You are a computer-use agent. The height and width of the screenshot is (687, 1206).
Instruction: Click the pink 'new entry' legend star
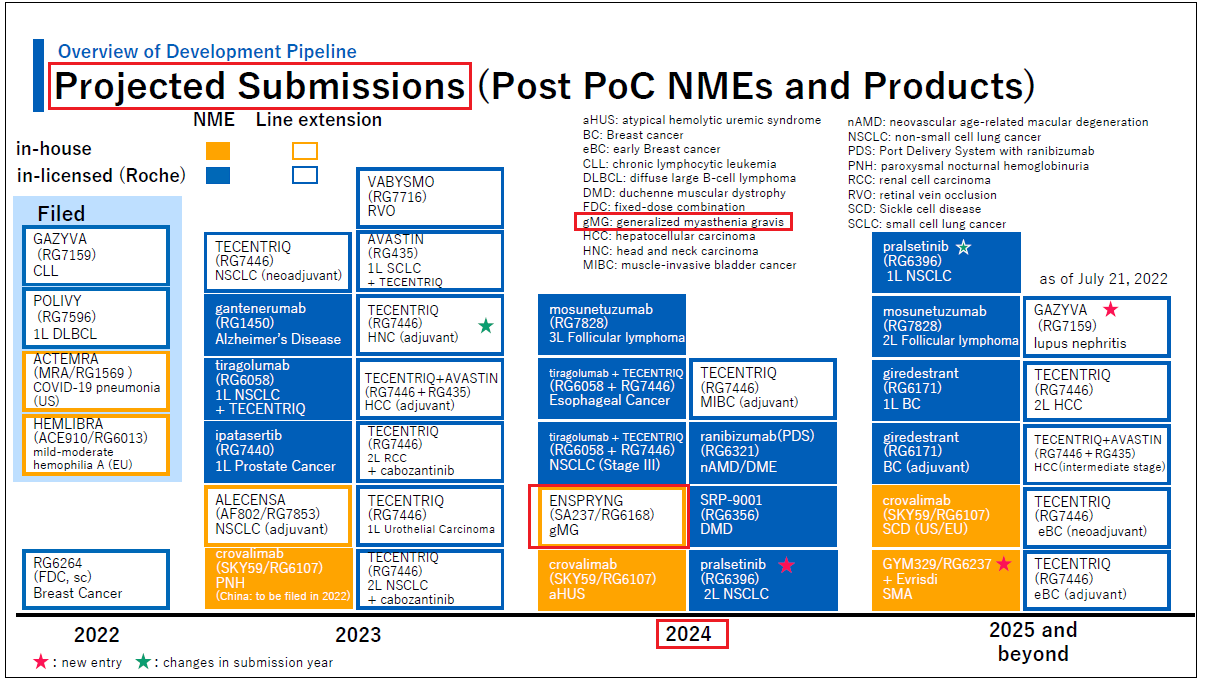point(40,662)
